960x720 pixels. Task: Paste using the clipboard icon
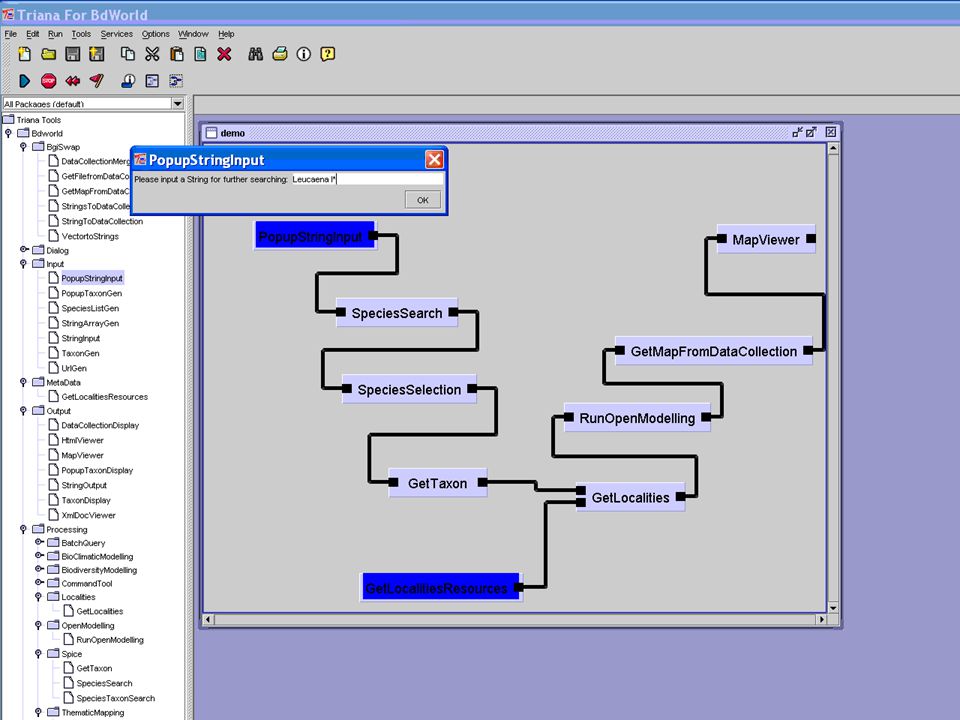[176, 54]
